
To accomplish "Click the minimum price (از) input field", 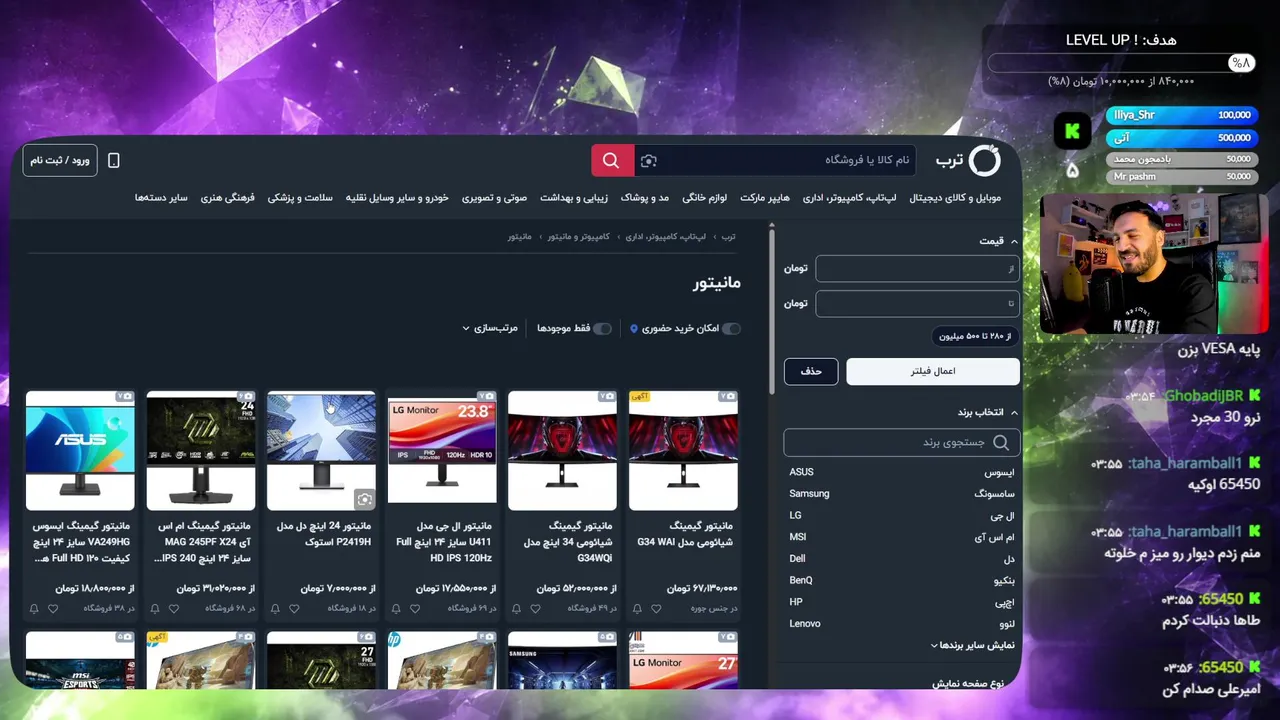I will (917, 269).
